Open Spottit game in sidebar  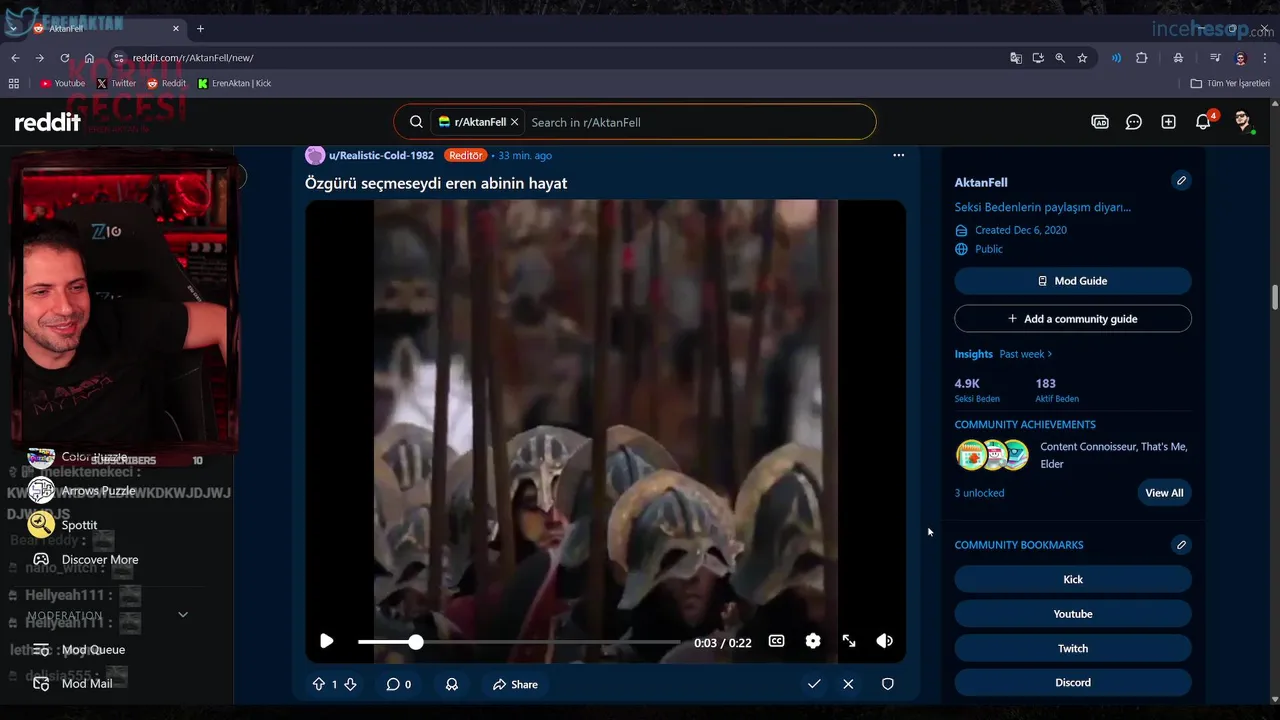(79, 525)
